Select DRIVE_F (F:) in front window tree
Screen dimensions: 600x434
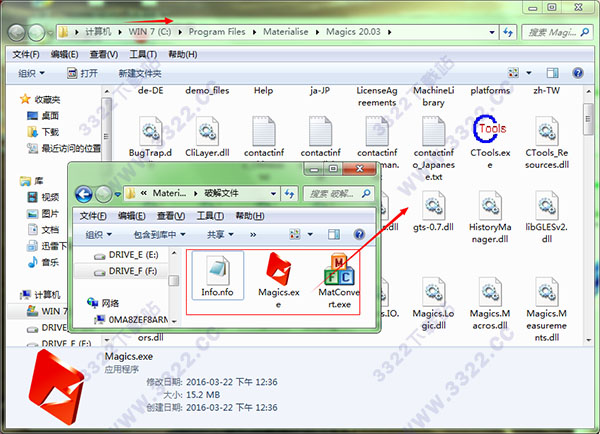click(x=125, y=271)
